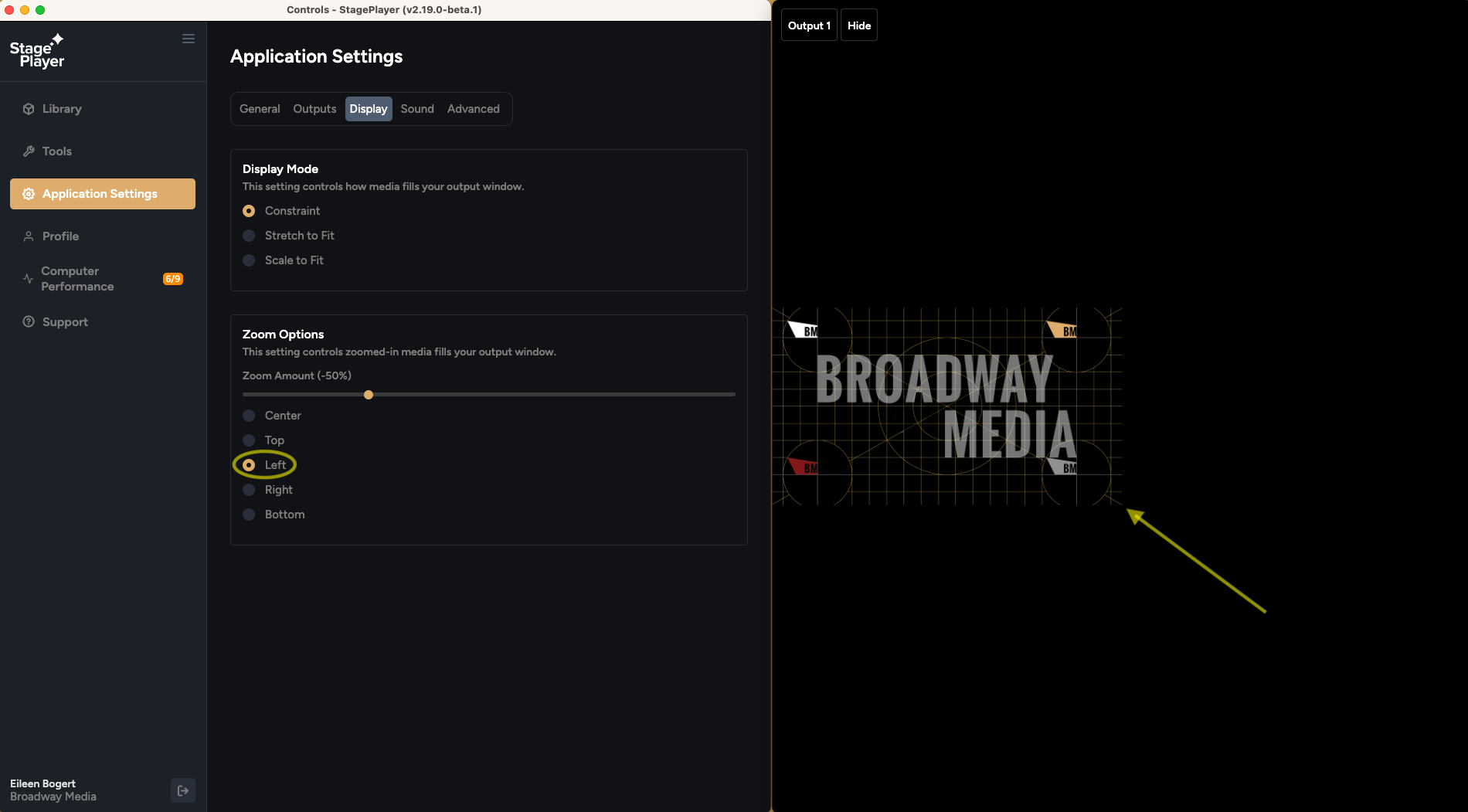Viewport: 1468px width, 812px height.
Task: Click the Zoom Amount (-50%) label
Action: (297, 375)
